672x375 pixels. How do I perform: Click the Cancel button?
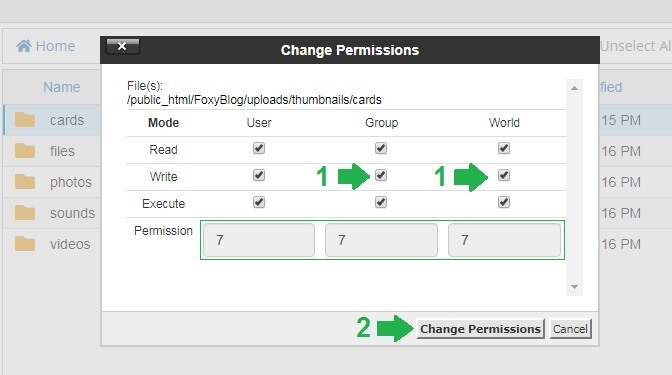tap(570, 329)
